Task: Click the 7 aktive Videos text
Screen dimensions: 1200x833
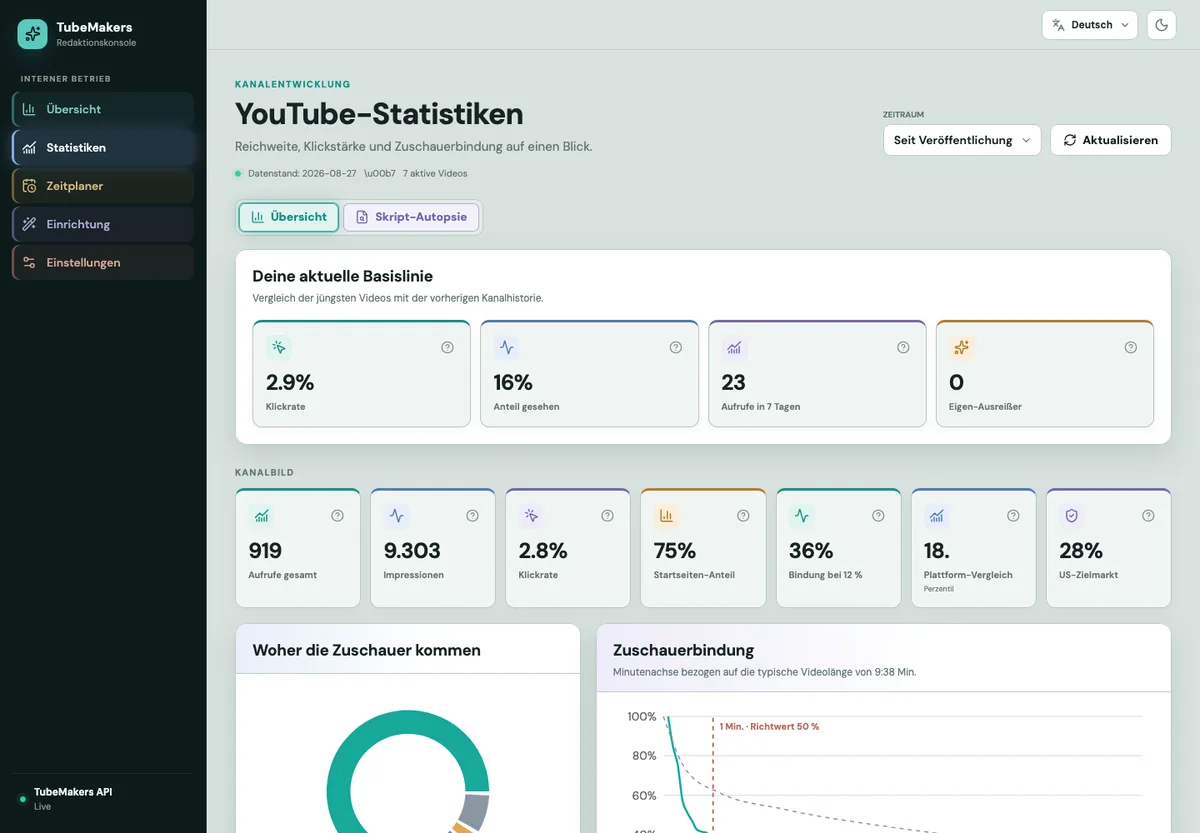Action: click(435, 173)
